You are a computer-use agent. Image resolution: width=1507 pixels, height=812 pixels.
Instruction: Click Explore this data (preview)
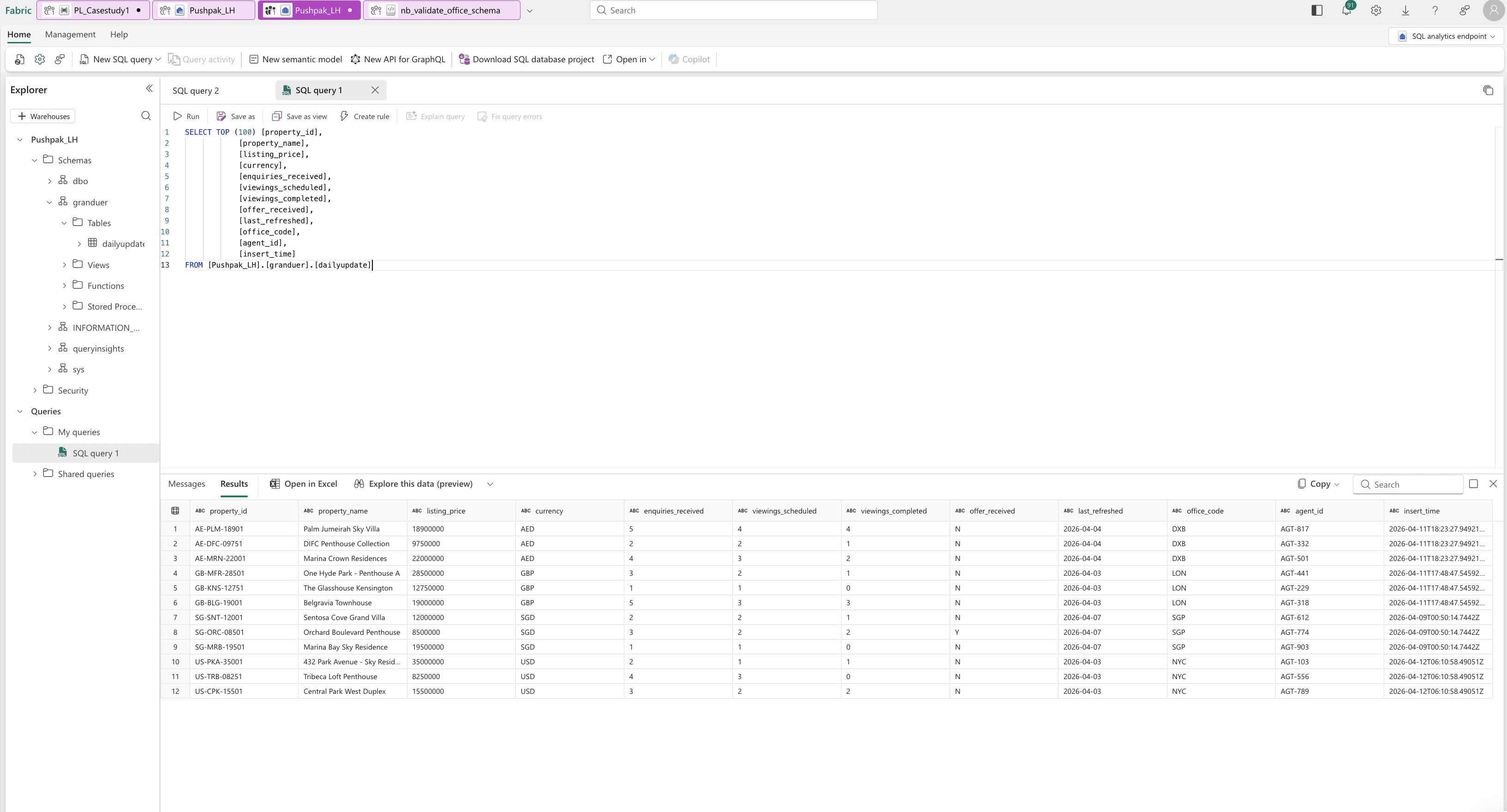[413, 484]
